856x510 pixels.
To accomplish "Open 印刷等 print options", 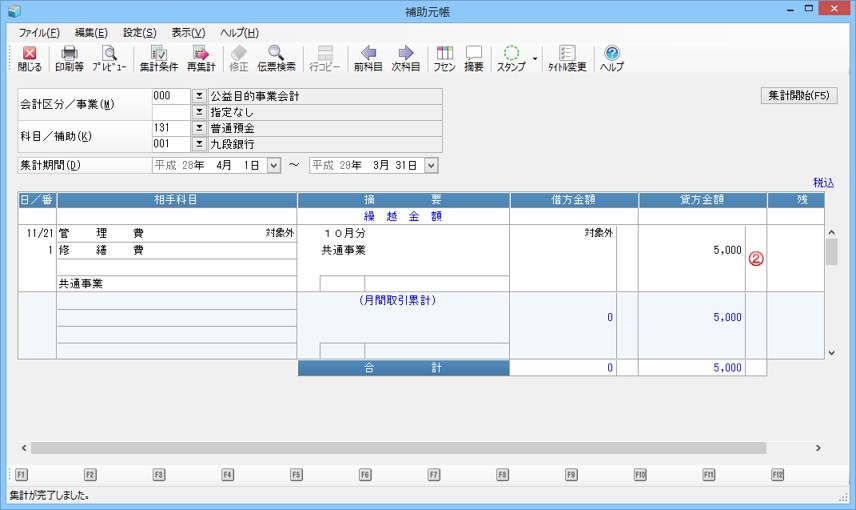I will pyautogui.click(x=69, y=58).
